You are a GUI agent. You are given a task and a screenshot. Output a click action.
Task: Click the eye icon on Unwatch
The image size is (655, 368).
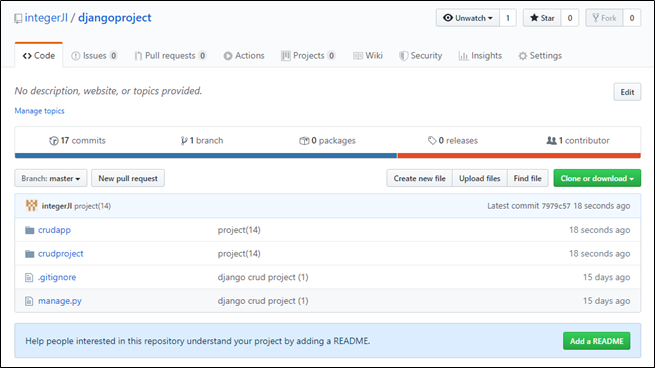(x=448, y=18)
